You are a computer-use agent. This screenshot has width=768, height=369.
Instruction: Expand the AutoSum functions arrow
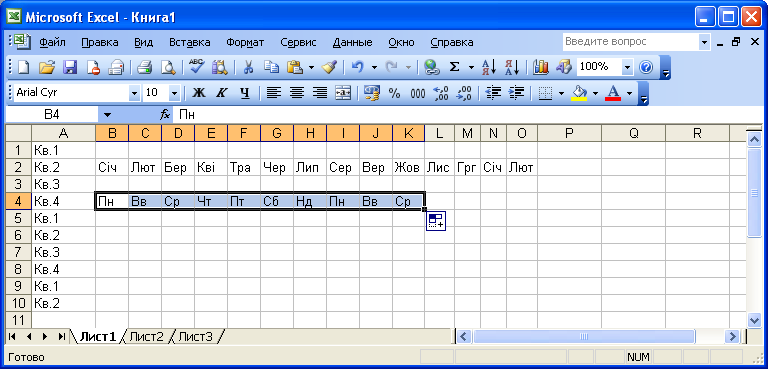(x=471, y=67)
